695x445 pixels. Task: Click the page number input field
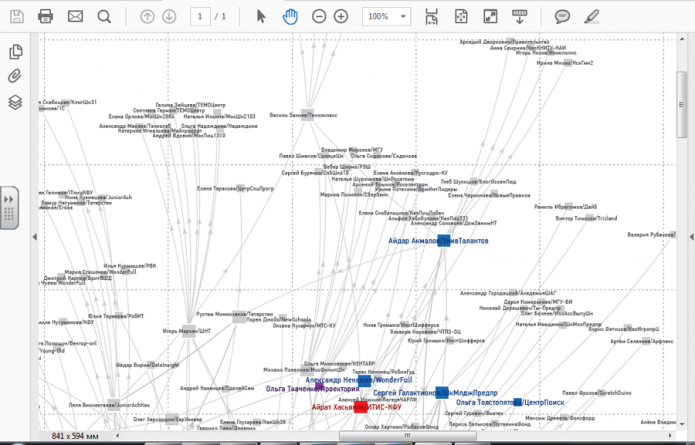pyautogui.click(x=201, y=16)
